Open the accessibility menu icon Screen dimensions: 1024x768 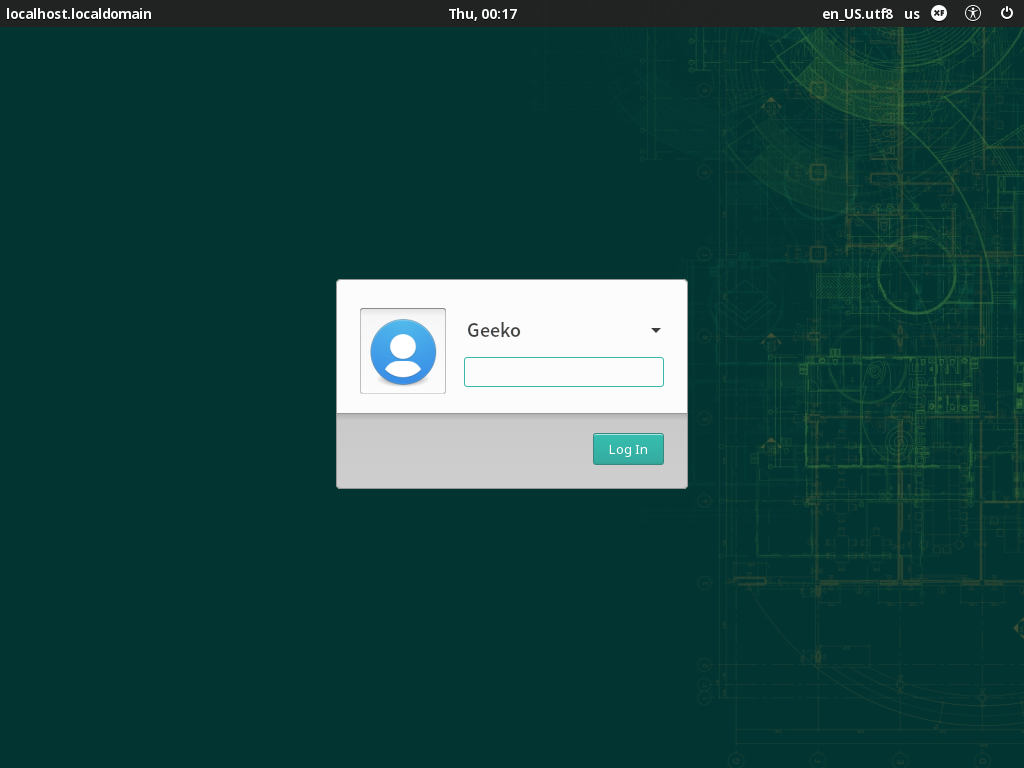tap(973, 13)
